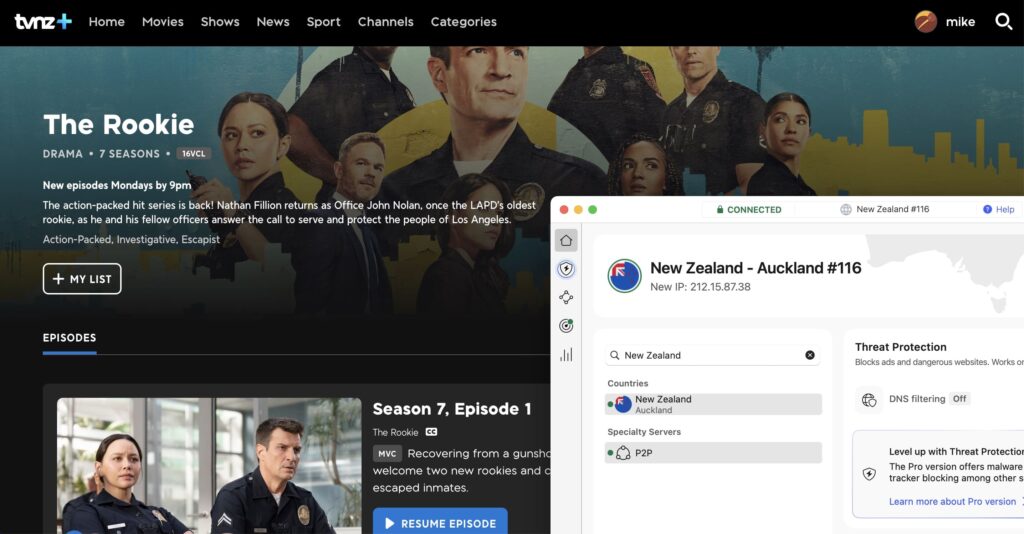
Task: Open the News section
Action: [x=273, y=22]
